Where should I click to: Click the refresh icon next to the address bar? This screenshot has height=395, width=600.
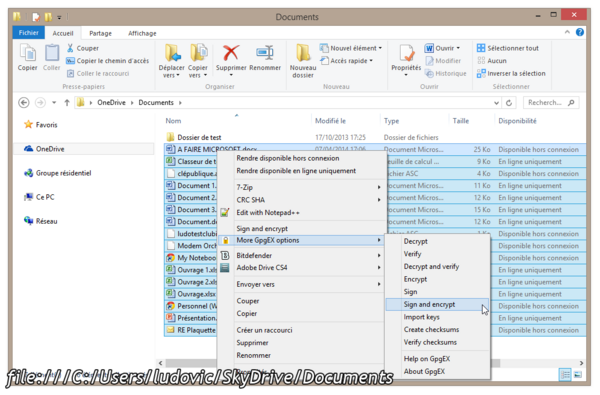click(x=509, y=103)
